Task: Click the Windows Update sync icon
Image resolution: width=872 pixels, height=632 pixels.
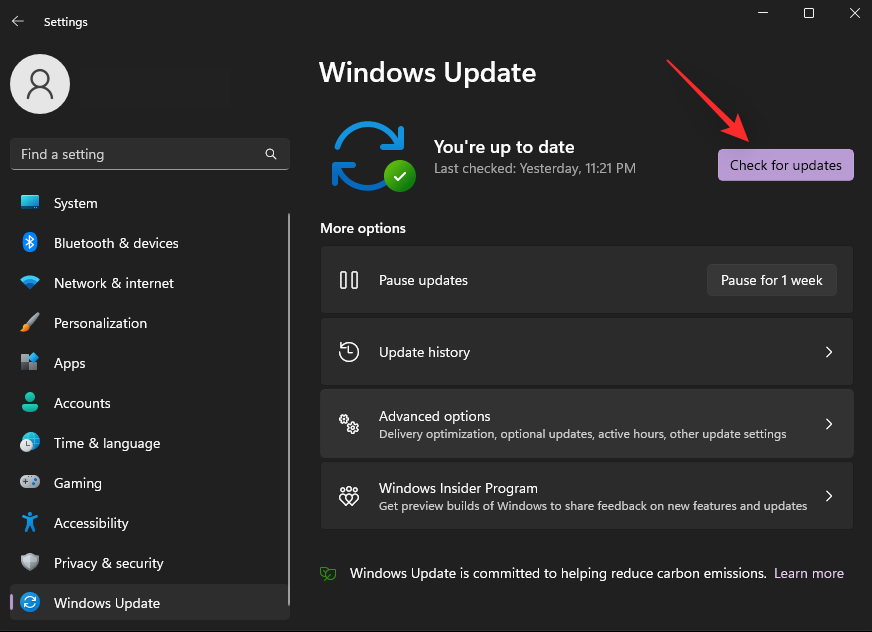Action: (x=372, y=157)
